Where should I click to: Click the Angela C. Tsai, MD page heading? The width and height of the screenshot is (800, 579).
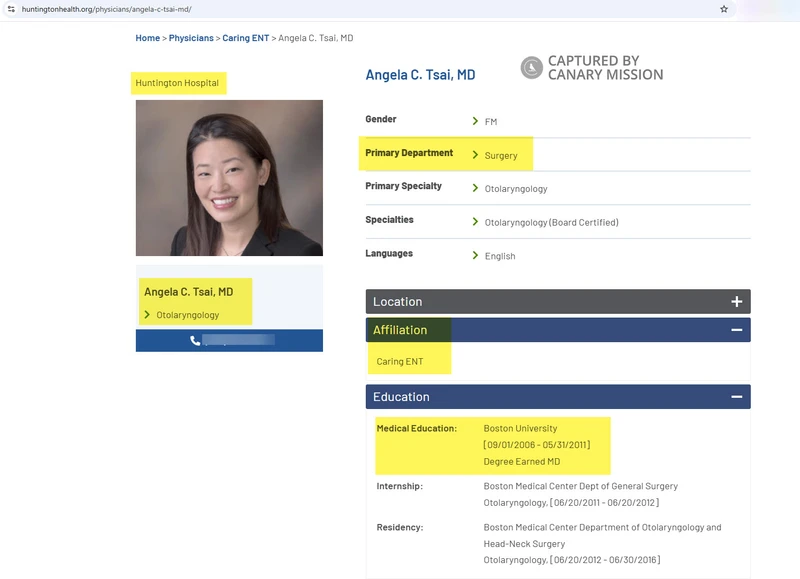420,75
